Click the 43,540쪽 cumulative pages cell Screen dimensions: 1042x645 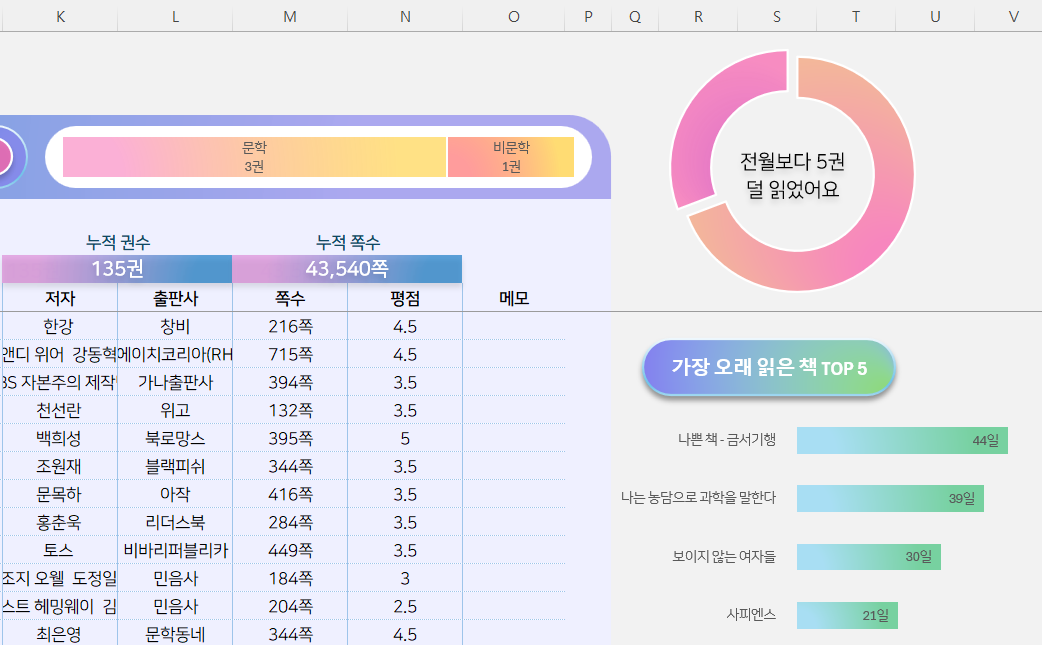click(x=347, y=269)
